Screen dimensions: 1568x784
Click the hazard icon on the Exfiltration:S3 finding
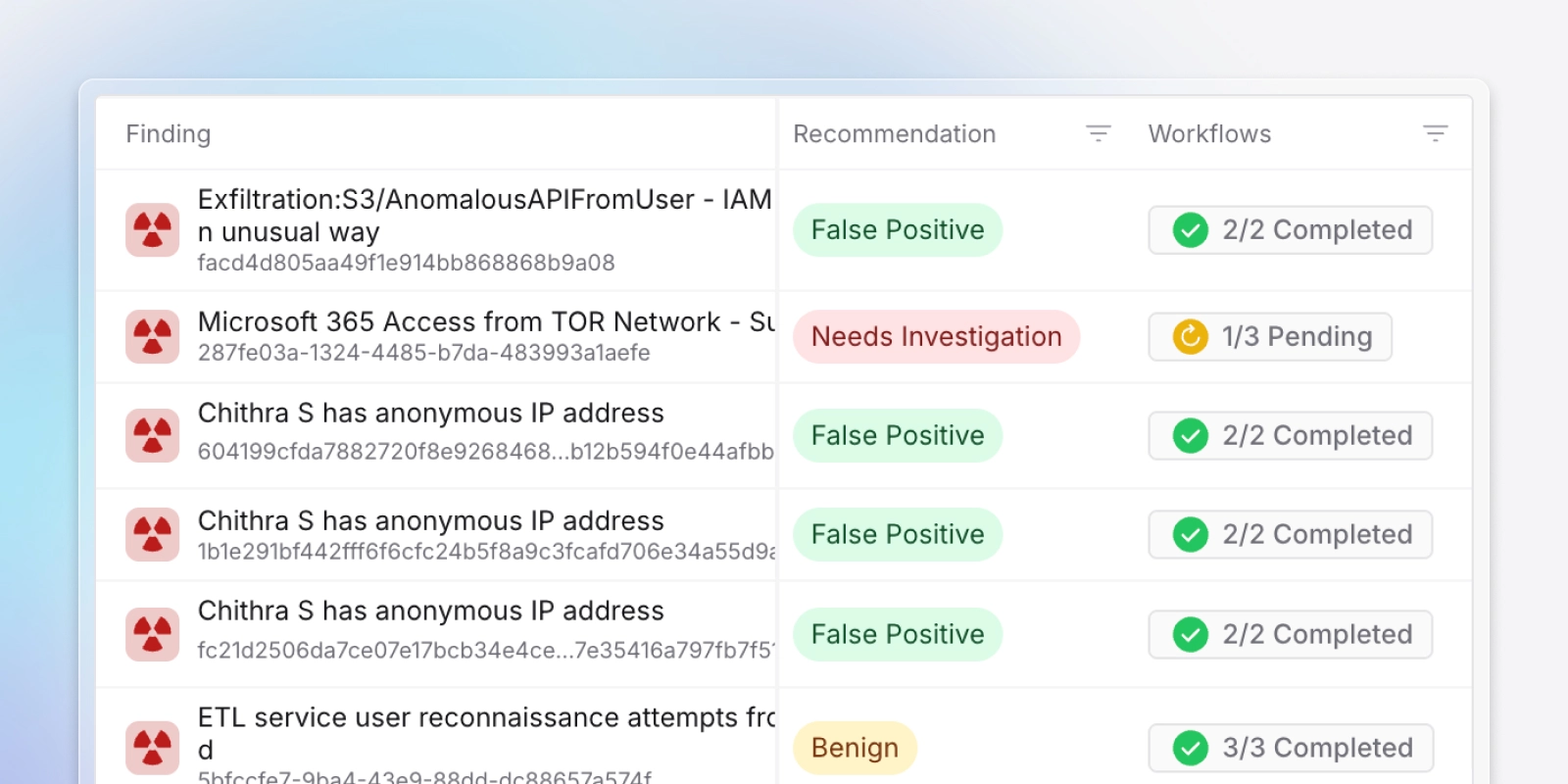[152, 229]
